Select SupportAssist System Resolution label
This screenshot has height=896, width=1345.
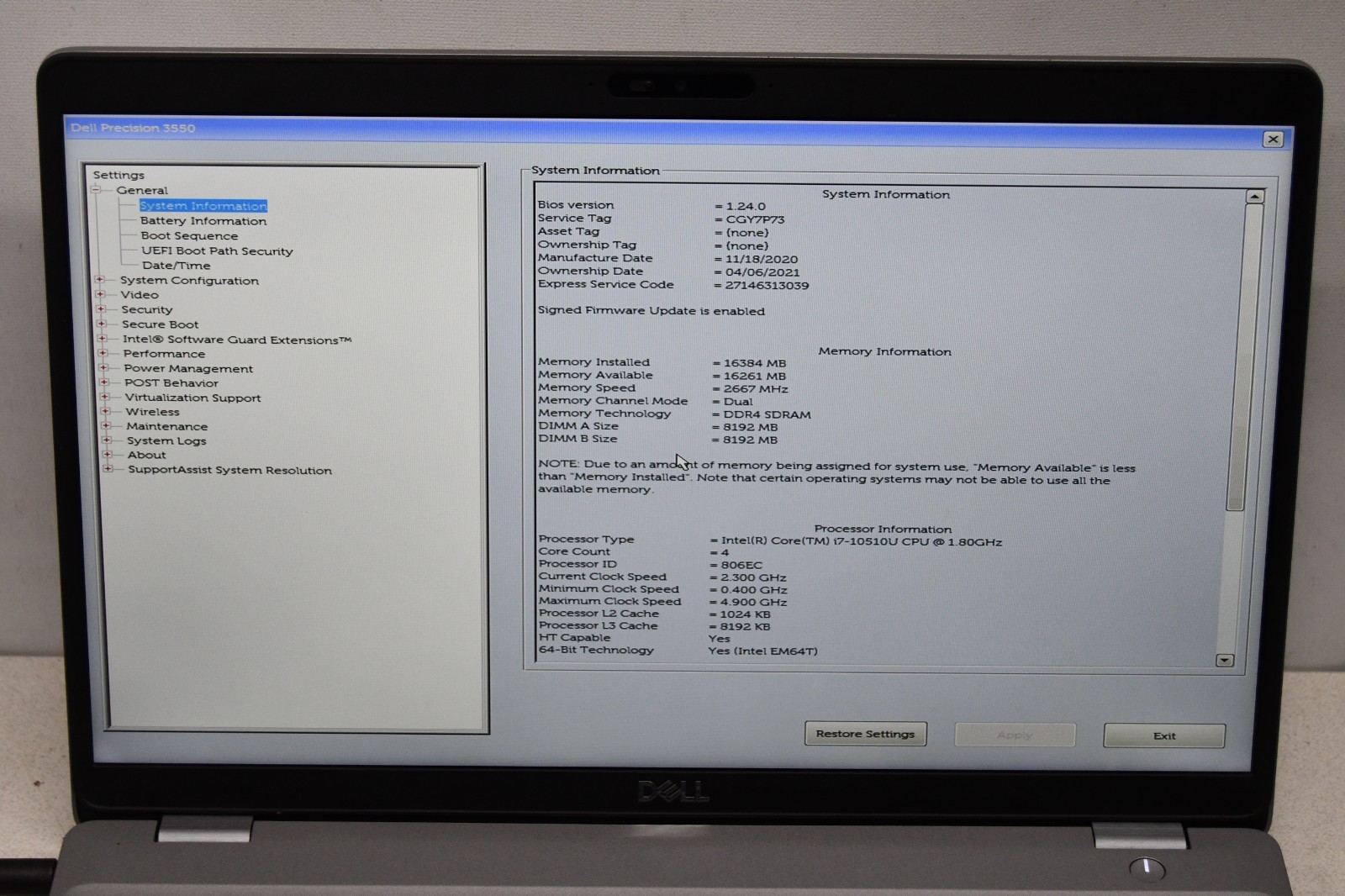[230, 471]
